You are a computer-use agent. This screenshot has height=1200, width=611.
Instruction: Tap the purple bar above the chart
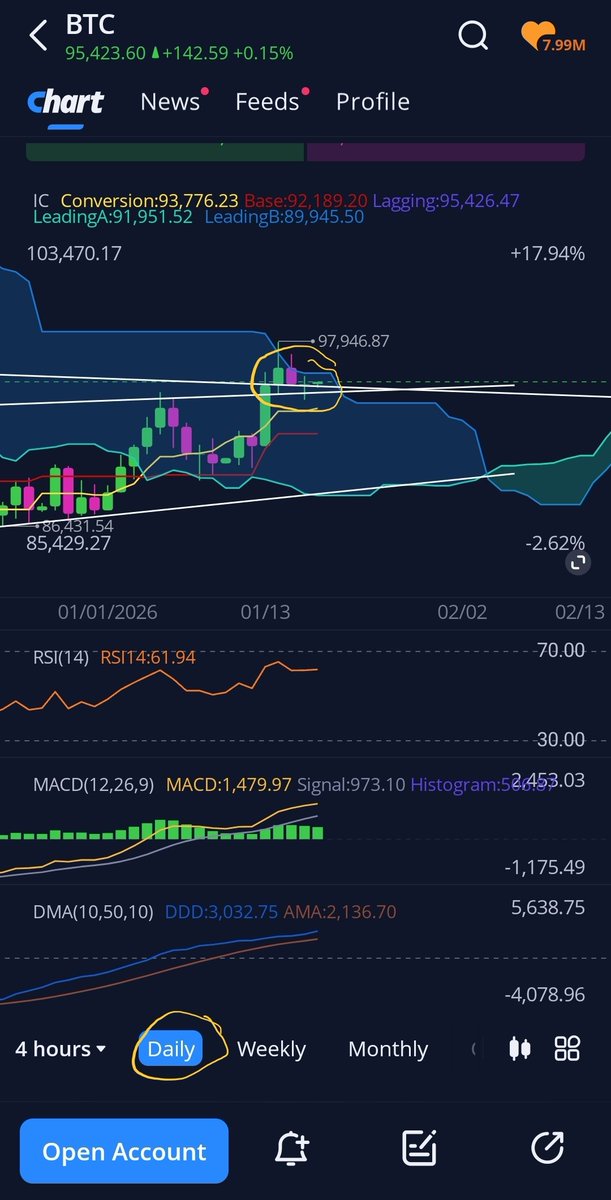[x=445, y=152]
